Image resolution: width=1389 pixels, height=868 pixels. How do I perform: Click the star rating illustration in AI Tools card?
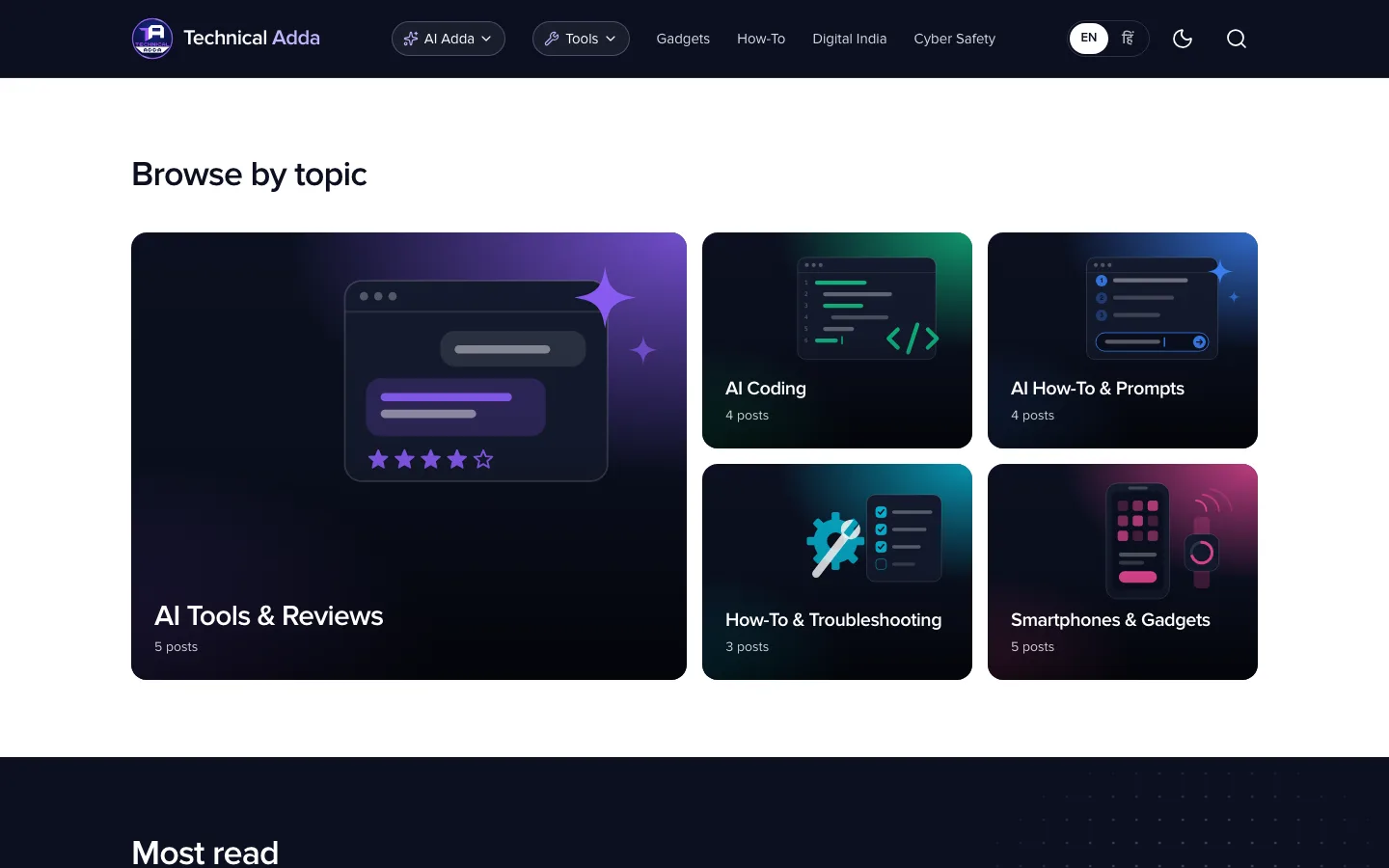click(x=431, y=460)
